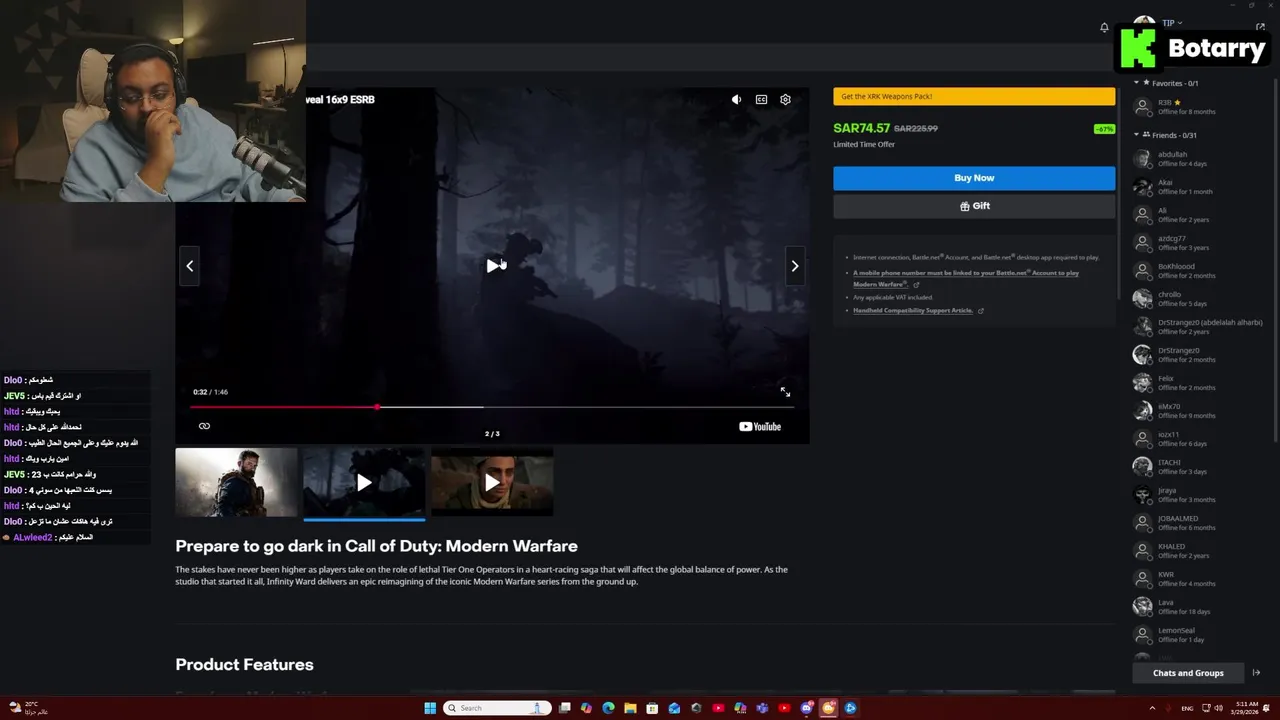Click the Get the XRK Weapons Pack banner
Image resolution: width=1280 pixels, height=720 pixels.
tap(974, 96)
